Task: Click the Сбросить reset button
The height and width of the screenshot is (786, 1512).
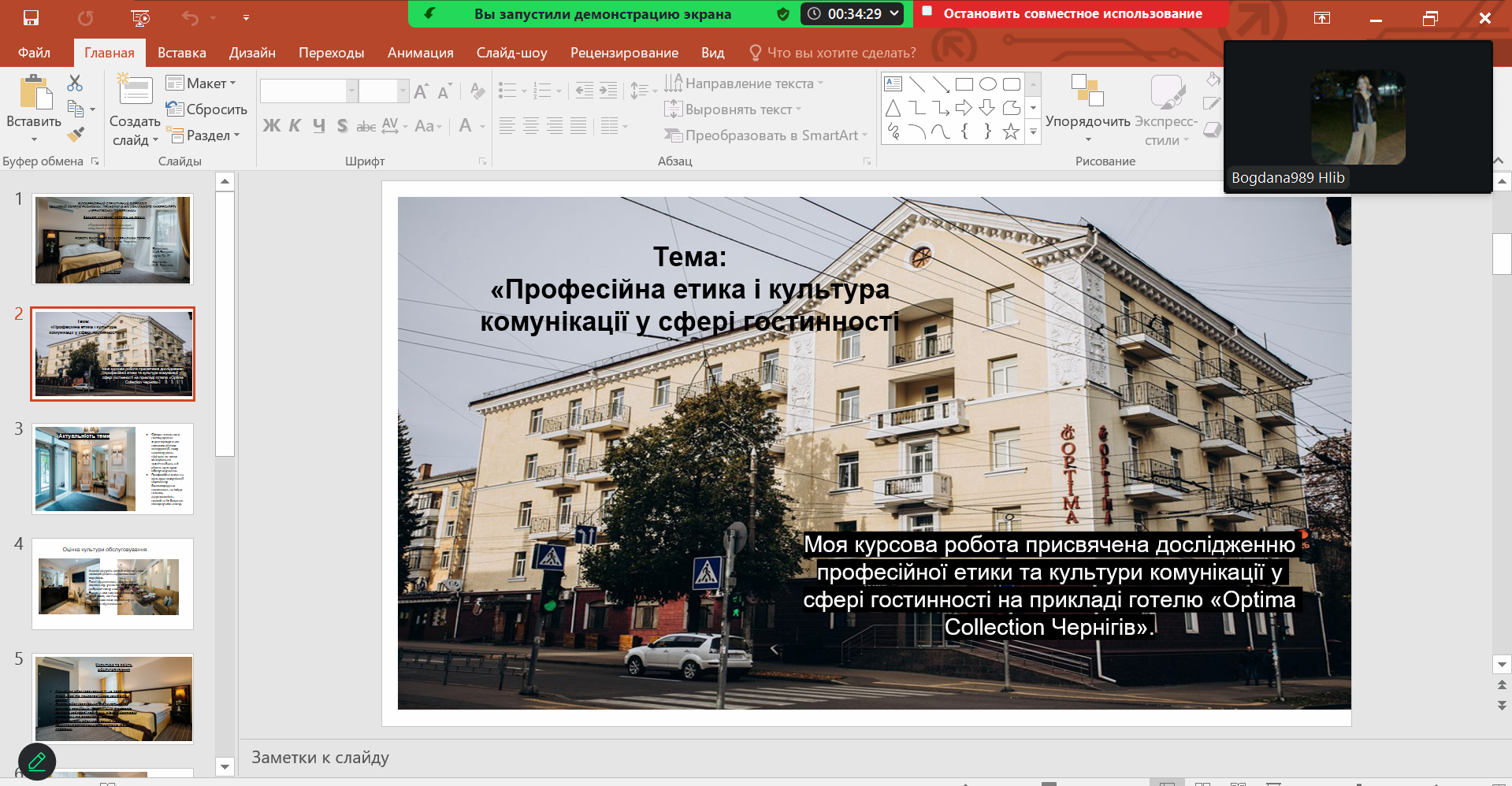Action: [x=207, y=109]
